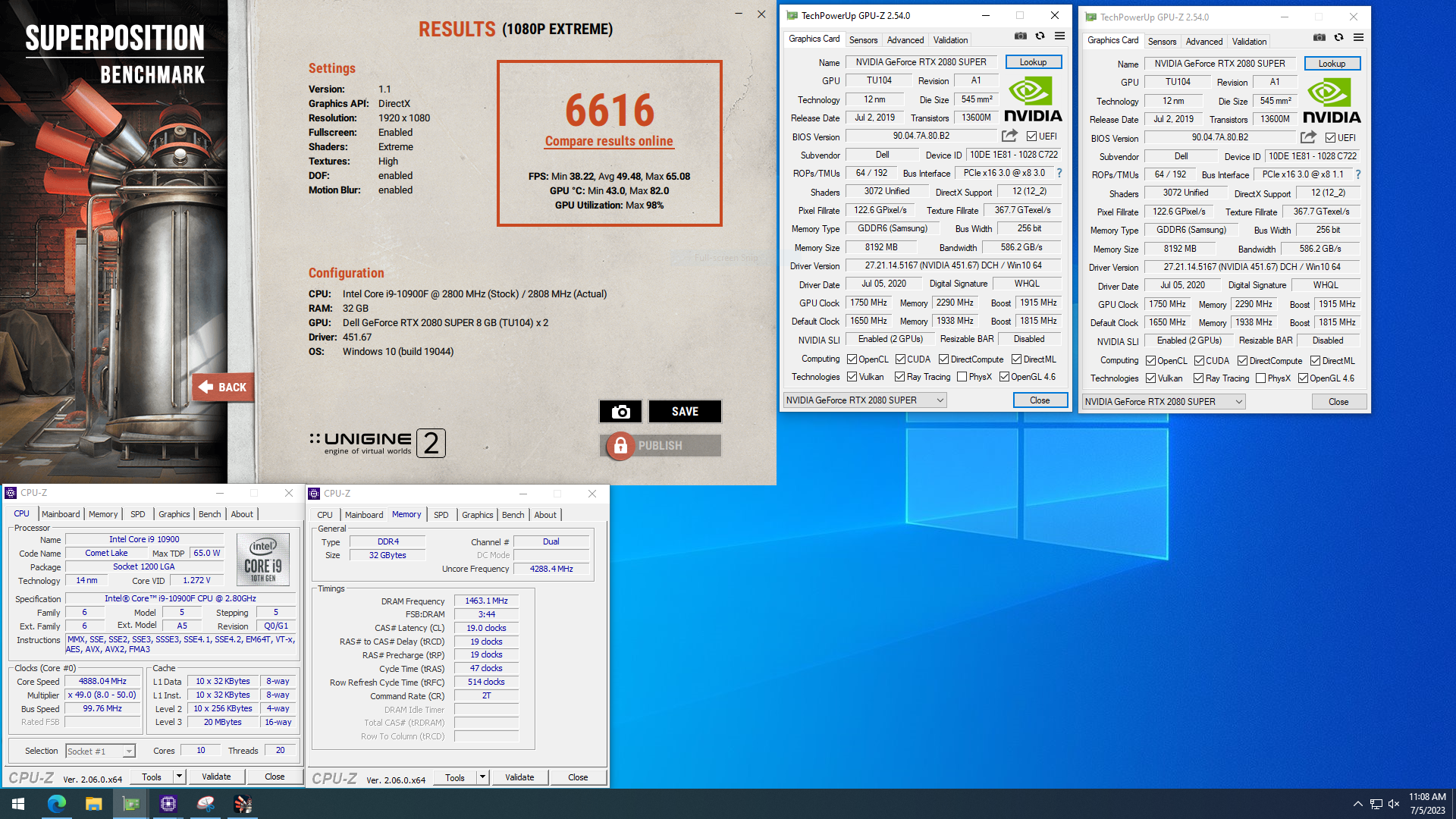
Task: Take a screenshot in right GPU-Z window
Action: tap(1319, 38)
